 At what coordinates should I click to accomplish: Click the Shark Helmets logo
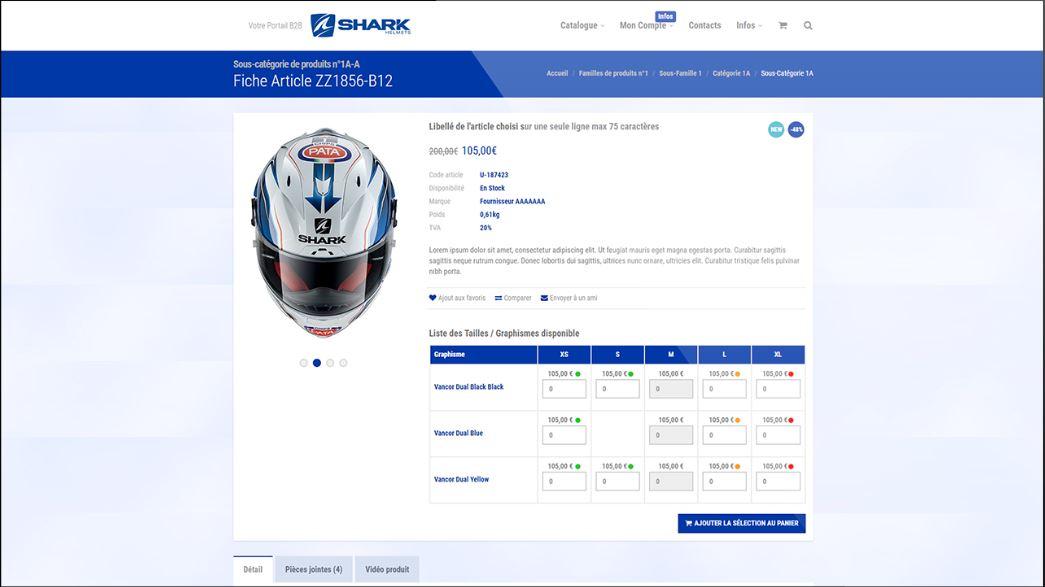[x=361, y=25]
